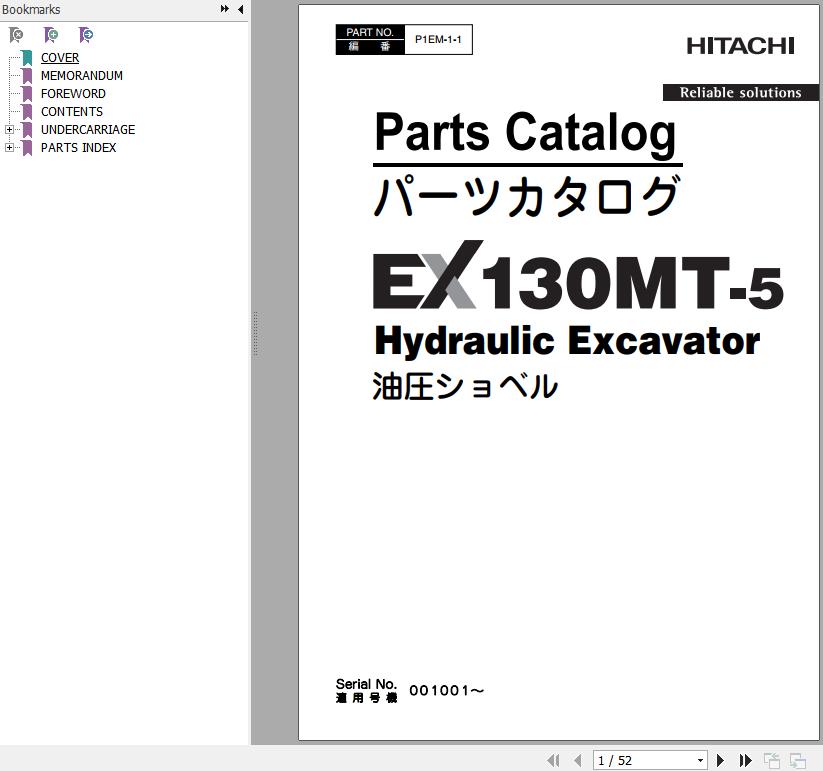Click the delete bookmark icon
Screen dimensions: 823x771
click(16, 35)
